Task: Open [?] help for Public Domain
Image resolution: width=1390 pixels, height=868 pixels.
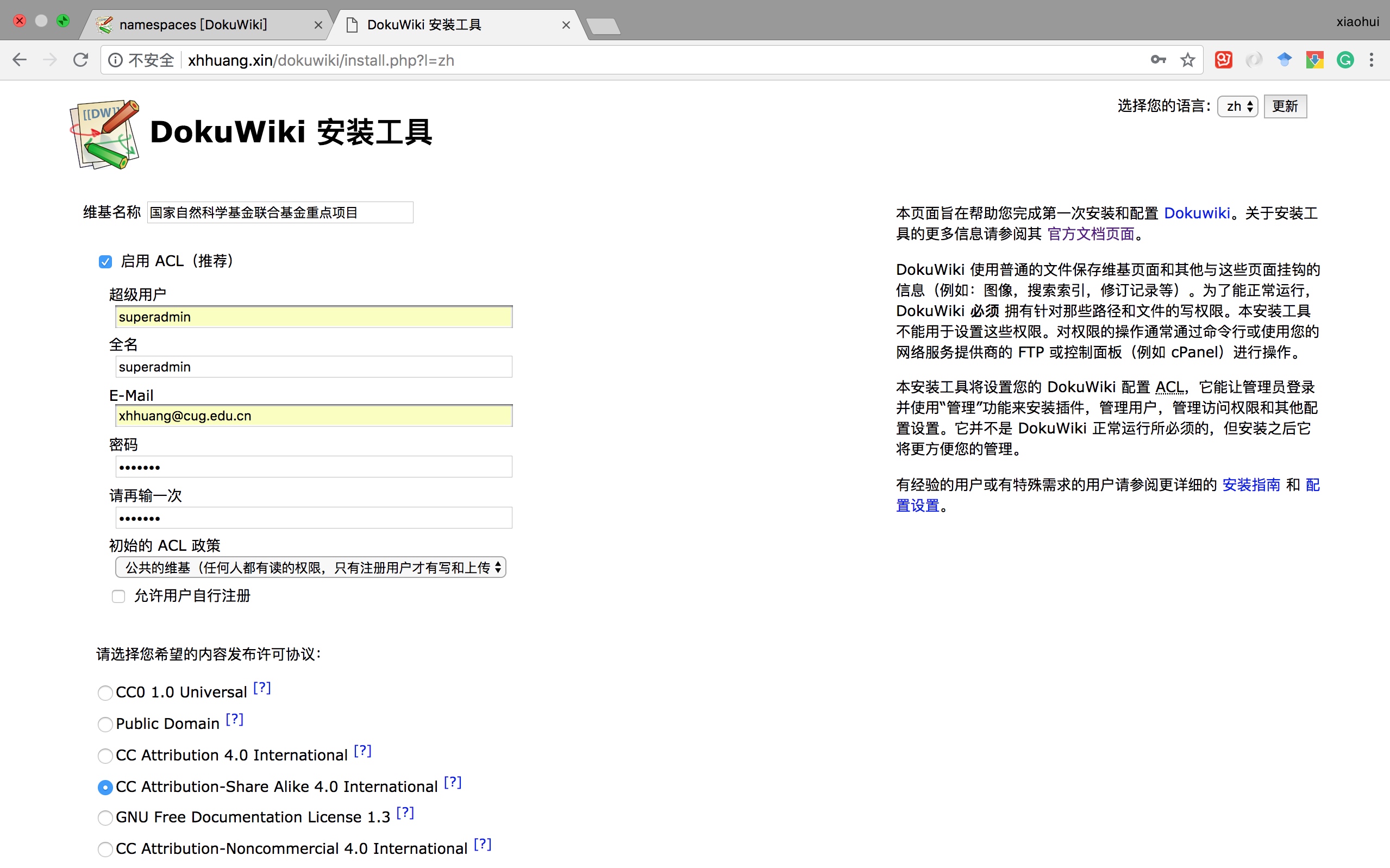Action: (x=234, y=719)
